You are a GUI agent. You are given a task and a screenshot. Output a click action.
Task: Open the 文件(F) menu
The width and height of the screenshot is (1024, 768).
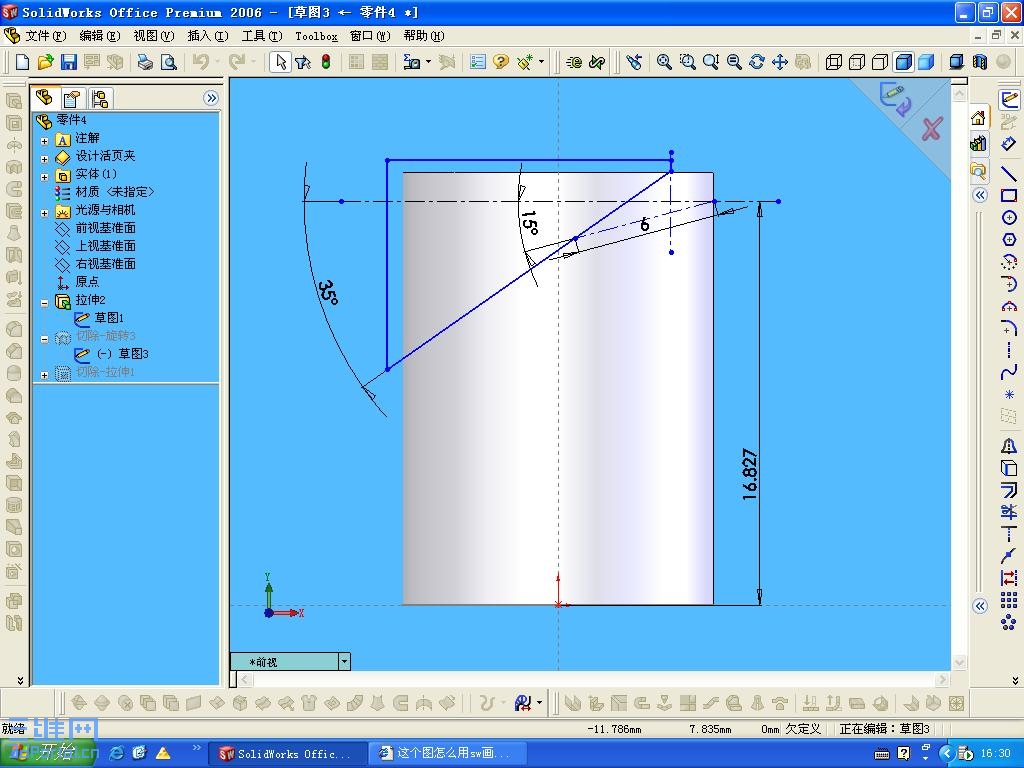pos(45,36)
